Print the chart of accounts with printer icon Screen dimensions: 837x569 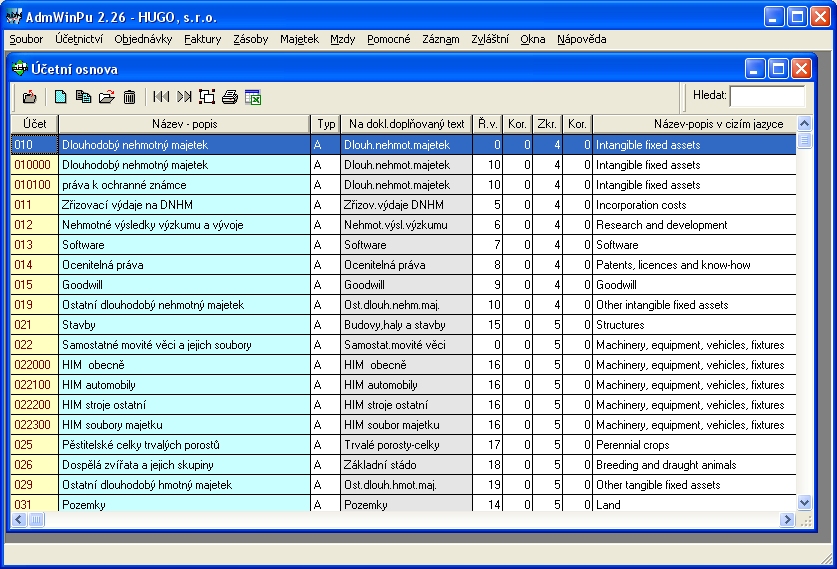(x=230, y=97)
